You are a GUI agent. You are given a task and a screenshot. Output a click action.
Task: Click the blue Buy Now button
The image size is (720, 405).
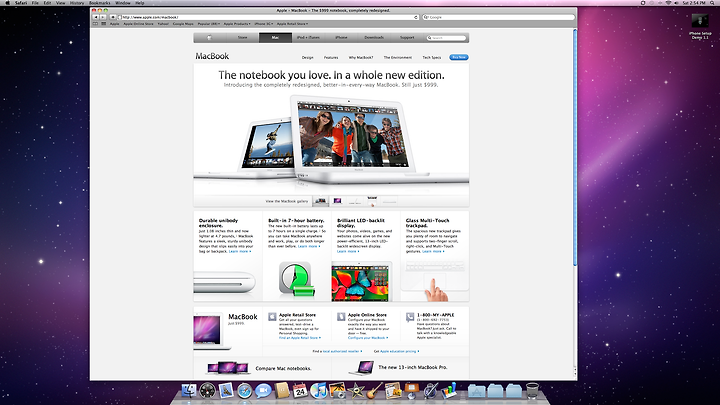(459, 57)
